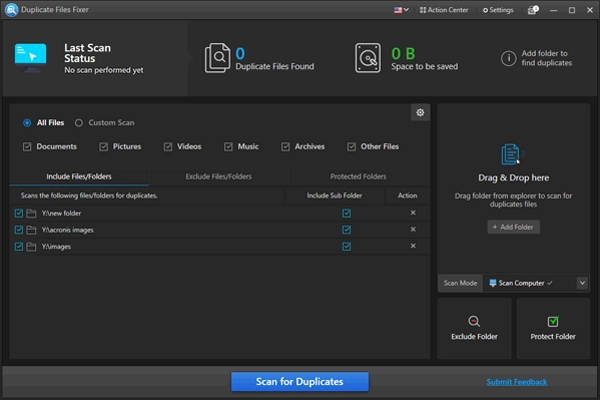Remove Y:\images with X icon
The width and height of the screenshot is (600, 400).
coord(413,246)
